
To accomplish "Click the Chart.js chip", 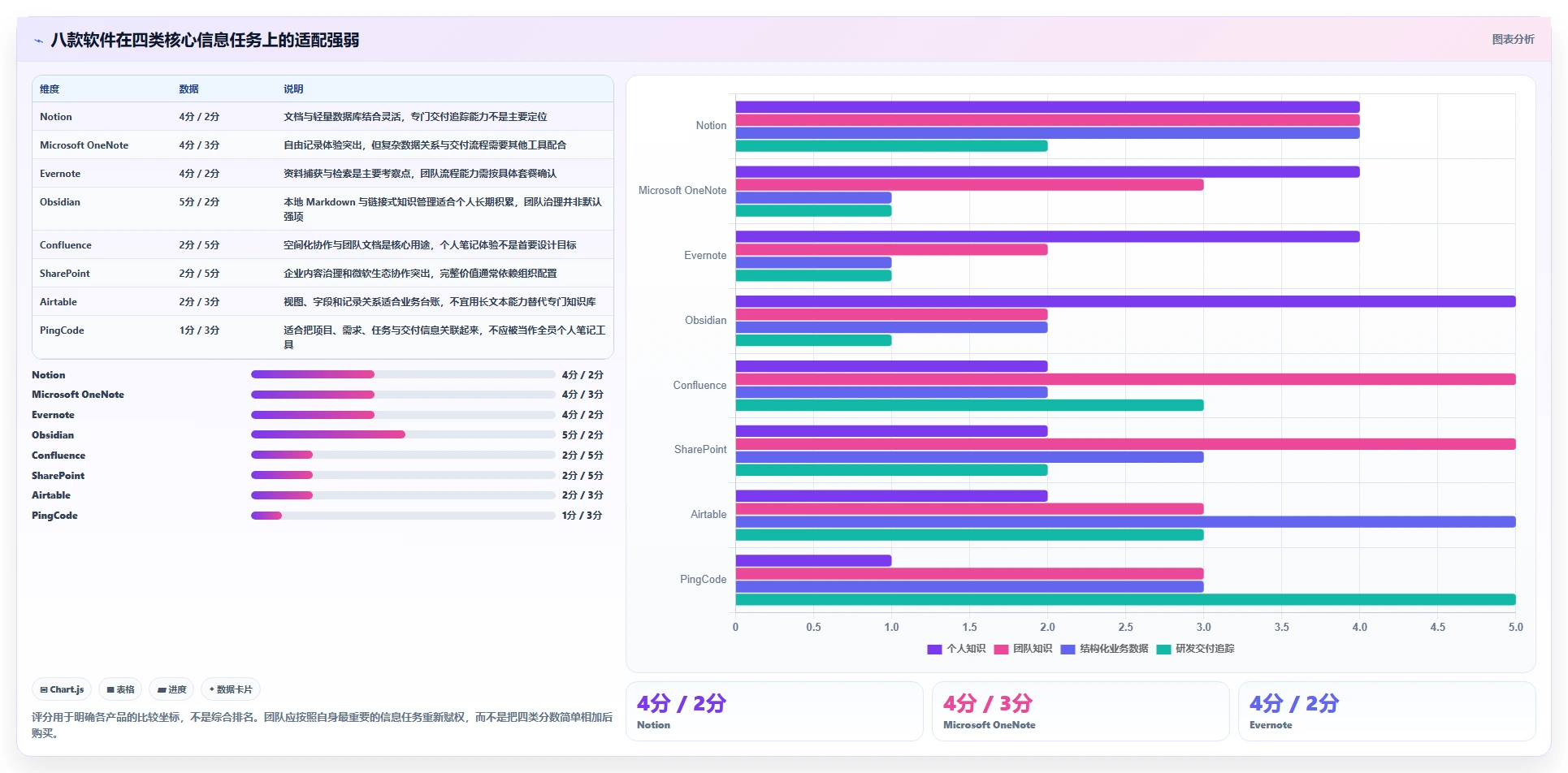I will [x=62, y=689].
